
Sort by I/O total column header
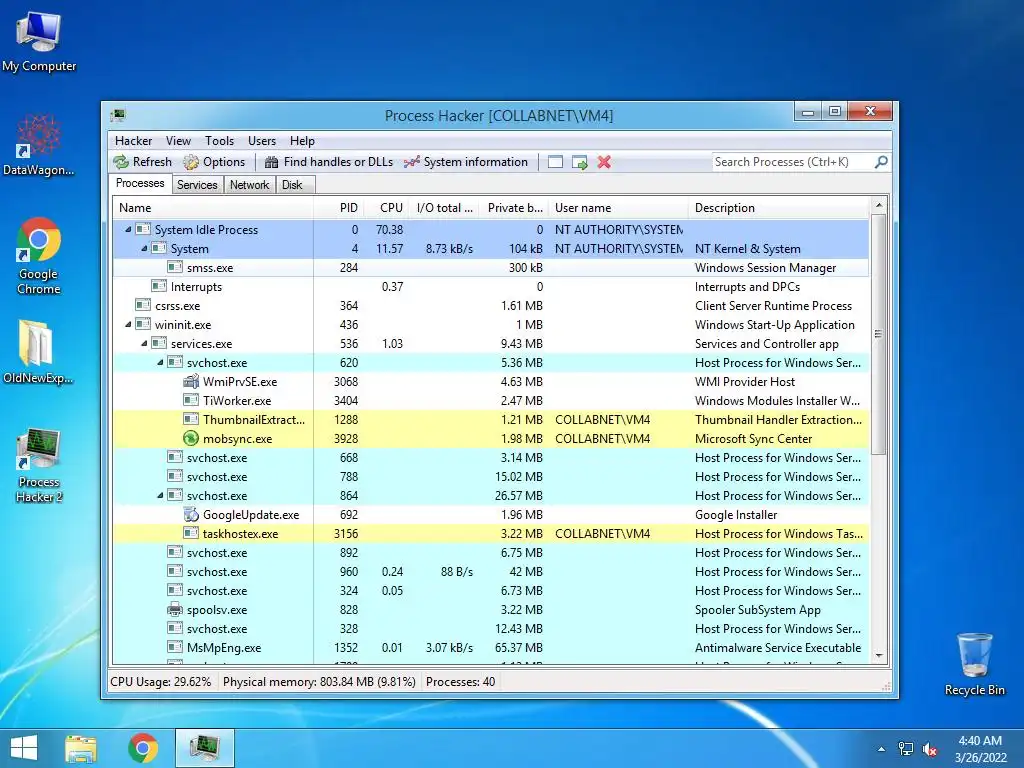pyautogui.click(x=443, y=208)
